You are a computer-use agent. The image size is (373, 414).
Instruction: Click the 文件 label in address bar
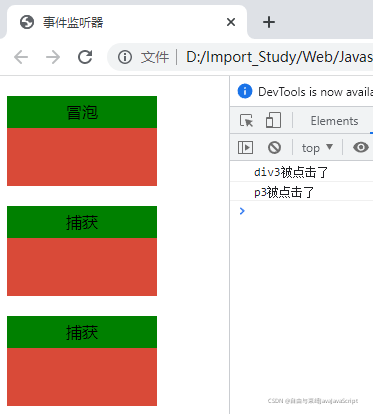155,57
